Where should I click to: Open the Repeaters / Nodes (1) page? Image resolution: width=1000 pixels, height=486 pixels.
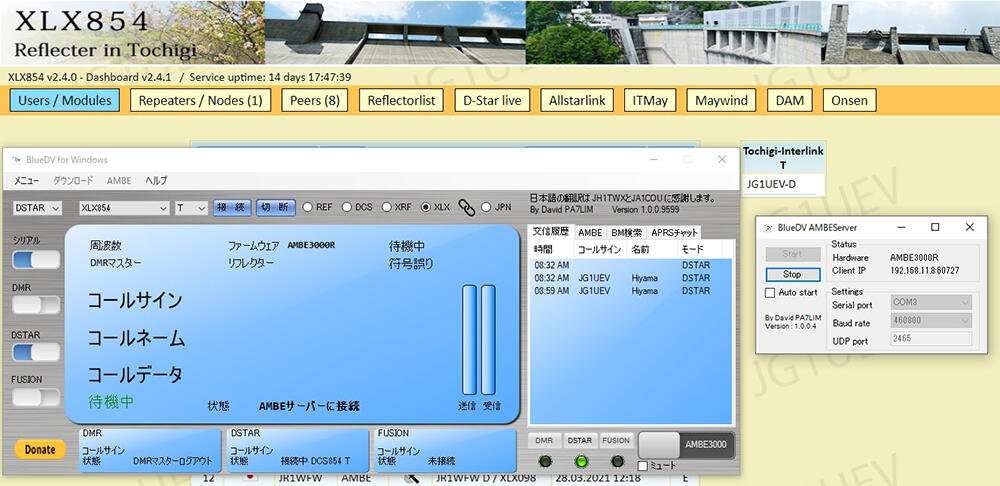tap(200, 100)
